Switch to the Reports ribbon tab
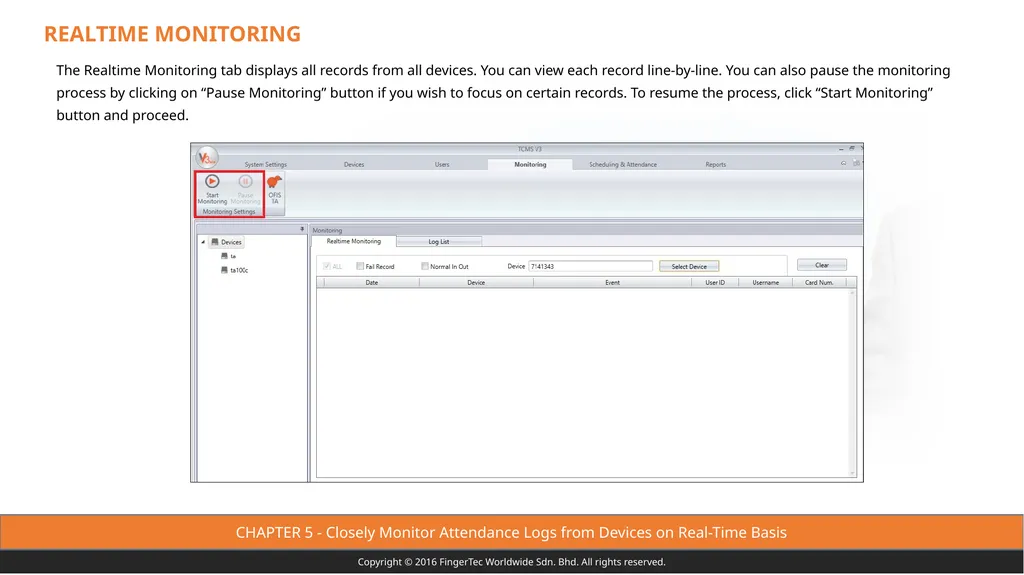The height and width of the screenshot is (575, 1024). pyautogui.click(x=716, y=165)
